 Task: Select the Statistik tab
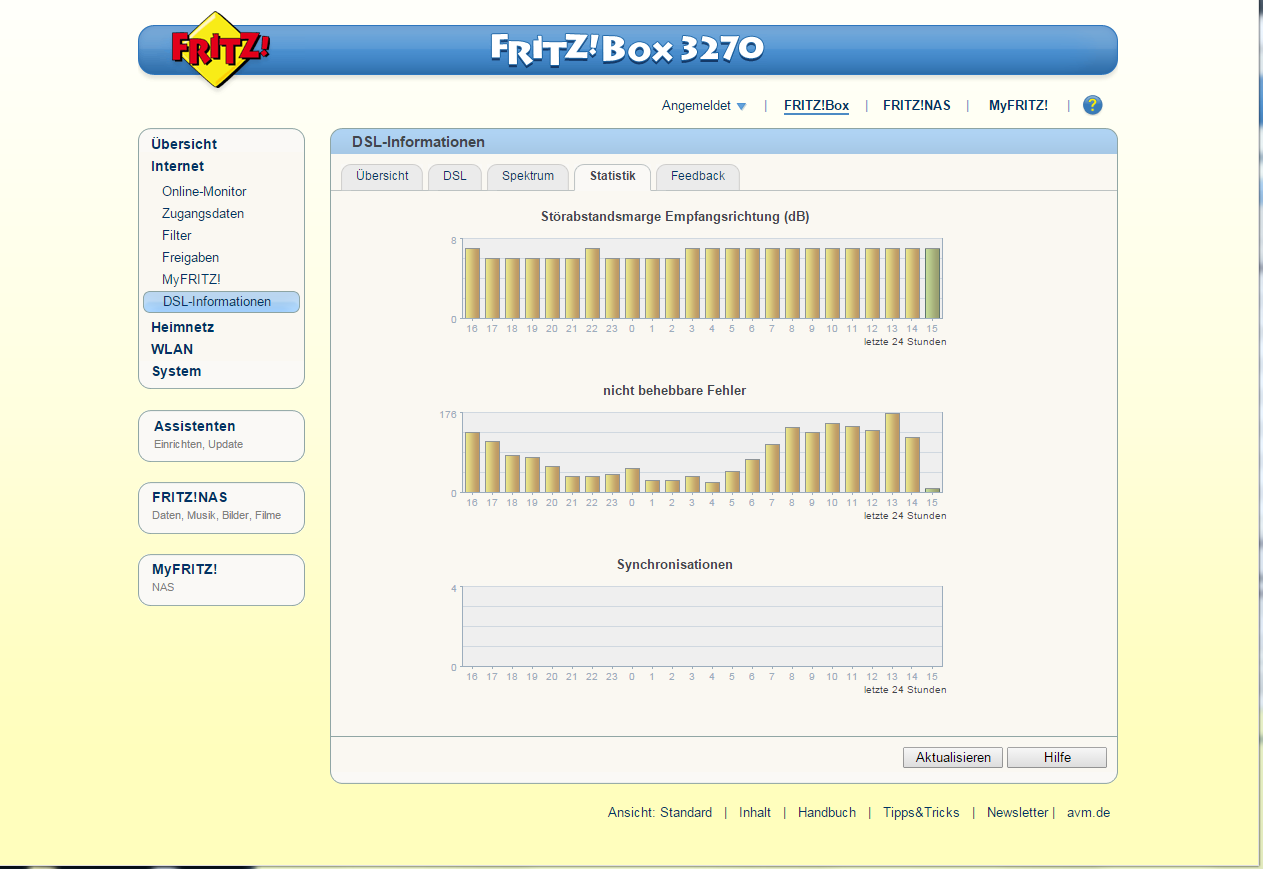click(612, 176)
